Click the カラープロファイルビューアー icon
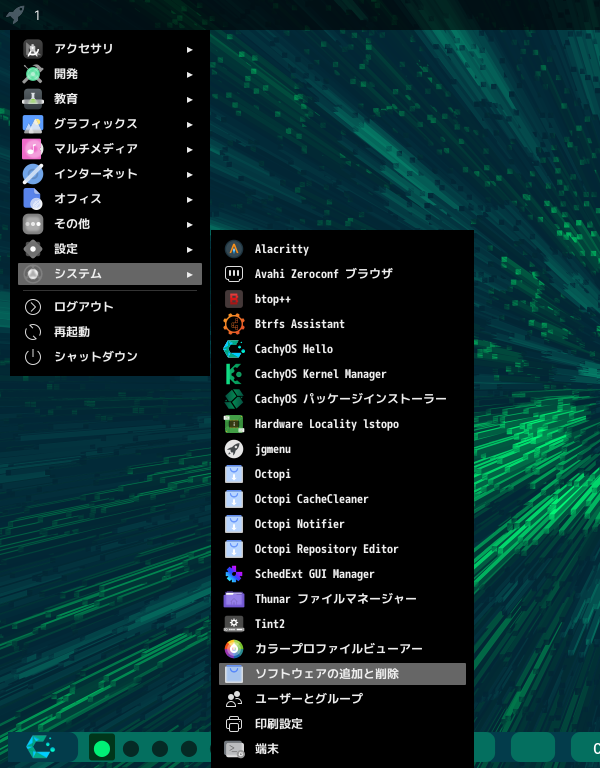 (x=234, y=649)
